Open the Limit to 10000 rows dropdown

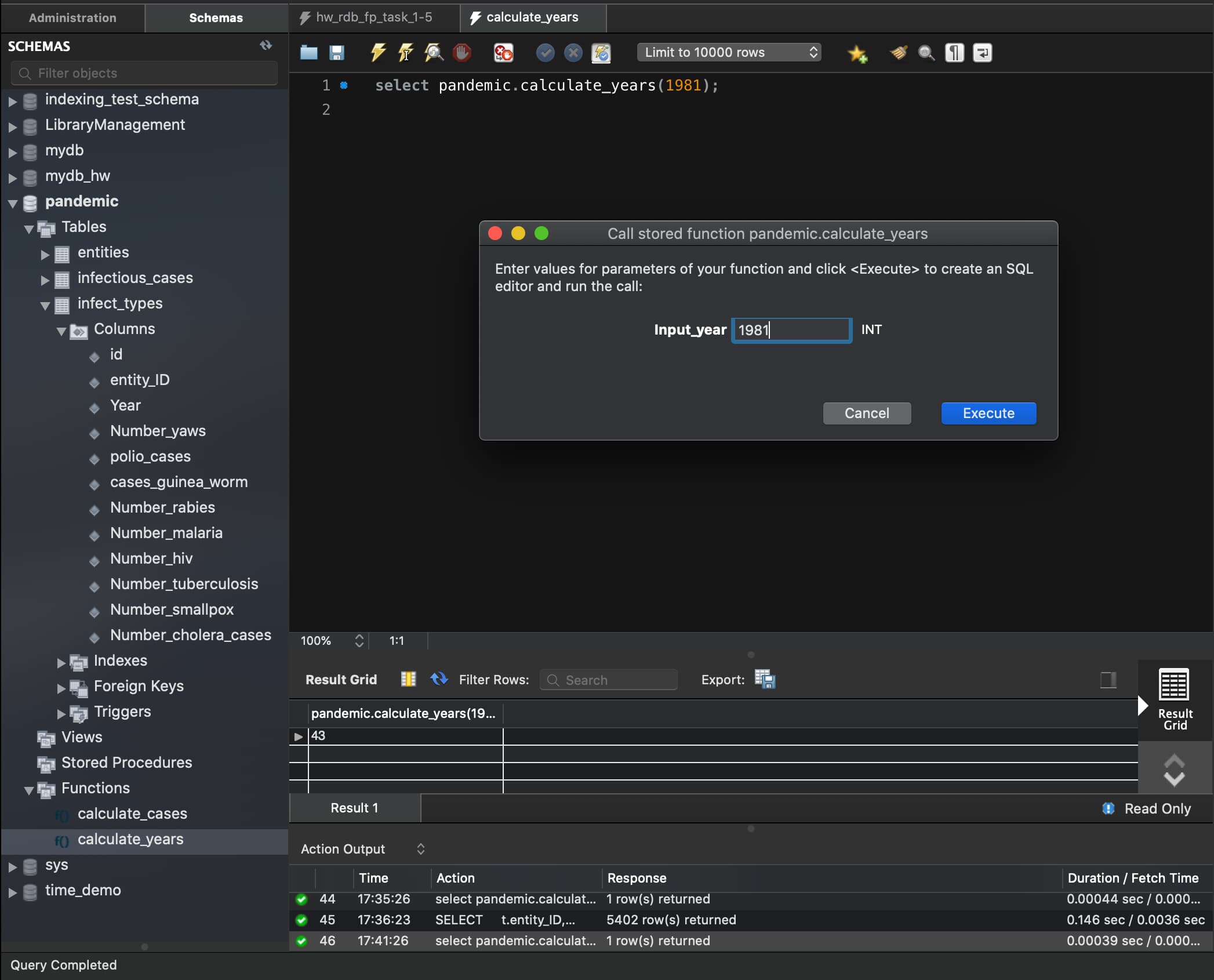click(728, 51)
